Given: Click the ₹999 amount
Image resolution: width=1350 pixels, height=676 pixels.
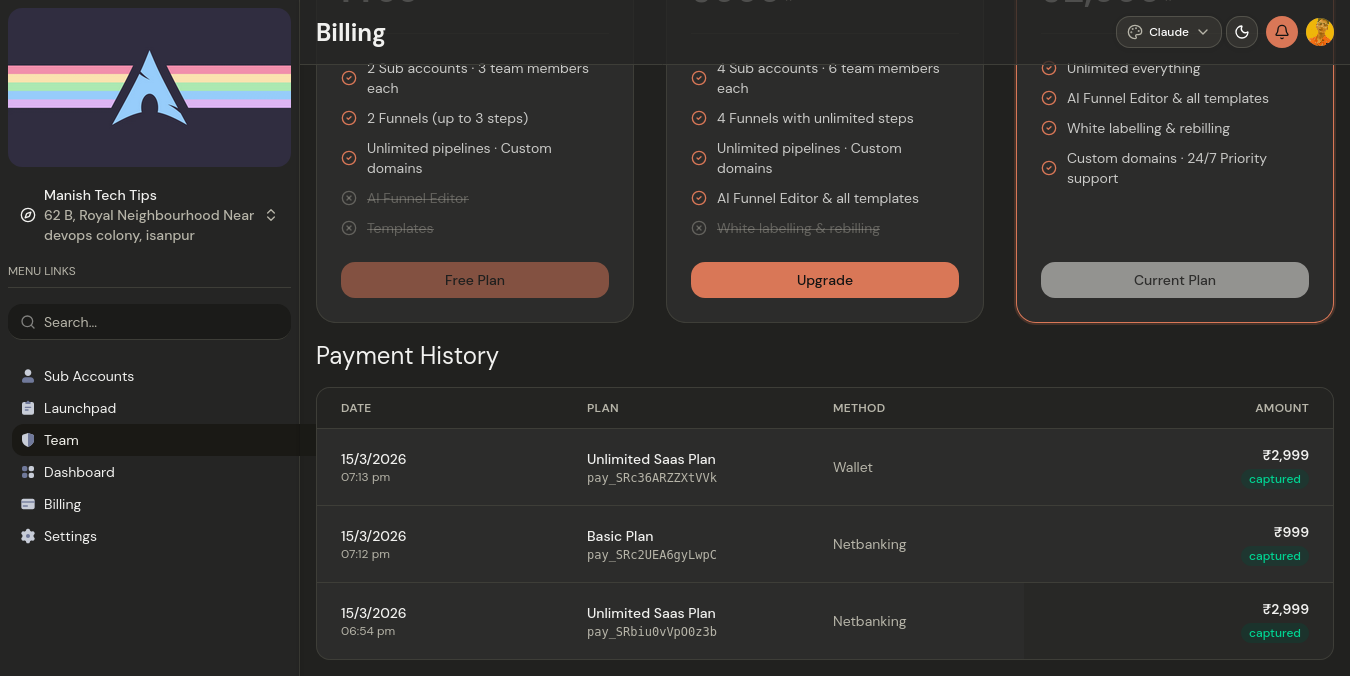Looking at the screenshot, I should click(x=1291, y=532).
